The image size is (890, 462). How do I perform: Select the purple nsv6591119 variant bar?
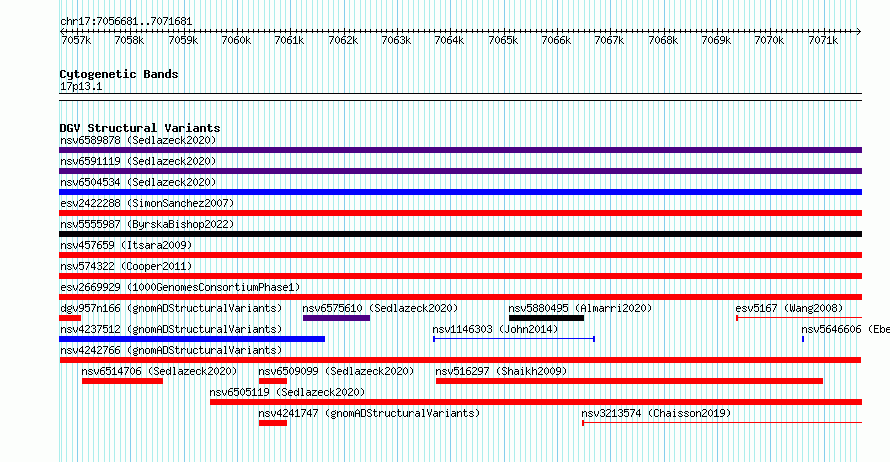click(x=460, y=171)
